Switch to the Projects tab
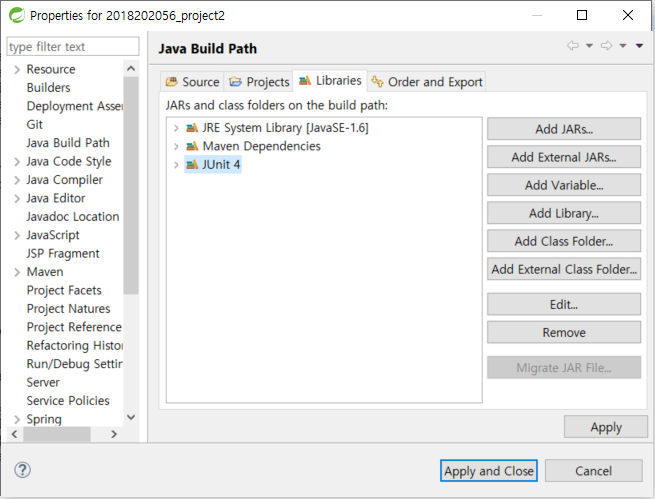 coord(259,81)
